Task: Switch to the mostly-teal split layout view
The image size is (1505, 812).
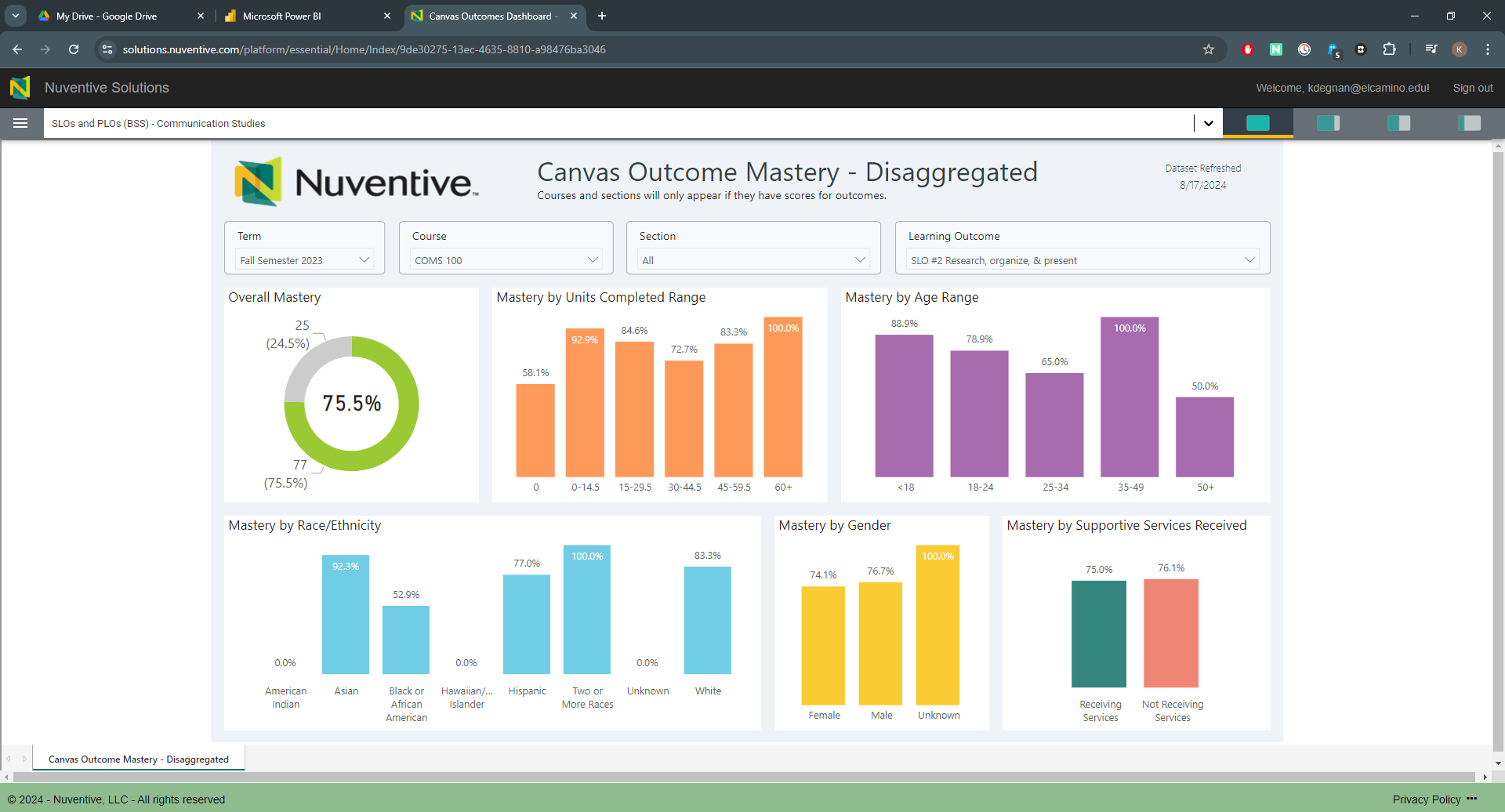Action: point(1328,123)
